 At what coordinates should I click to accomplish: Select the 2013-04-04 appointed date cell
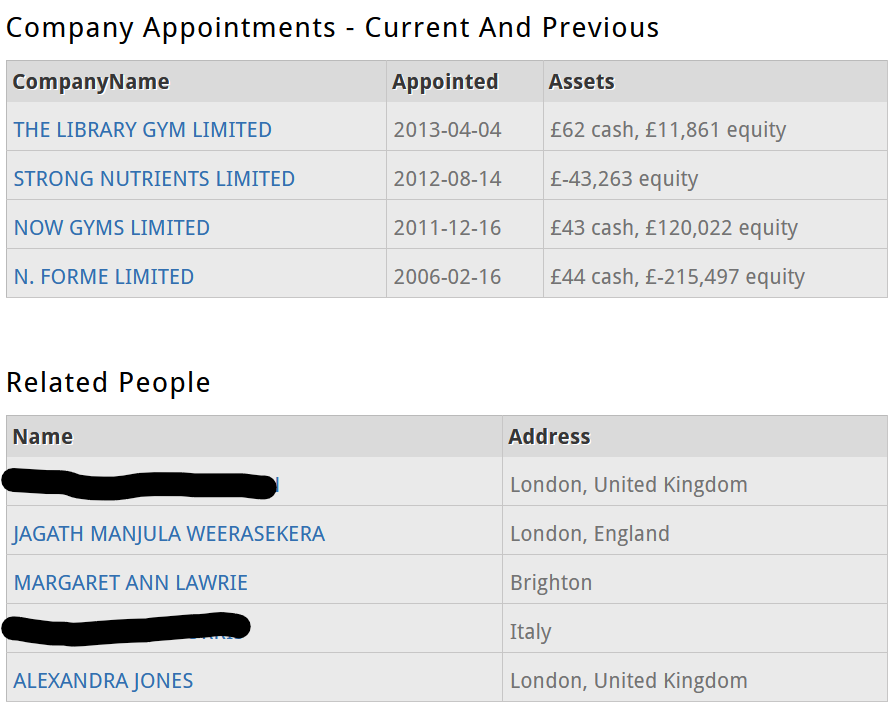coord(447,130)
